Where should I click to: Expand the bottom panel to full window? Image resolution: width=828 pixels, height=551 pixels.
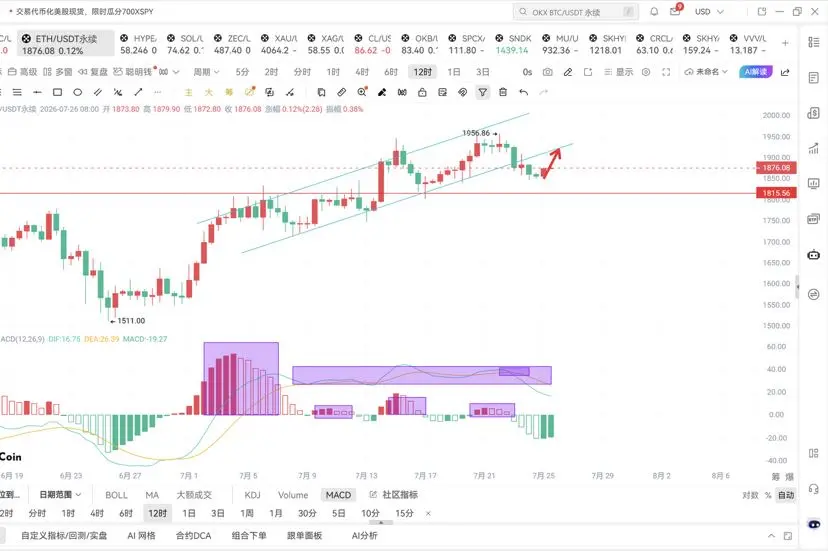point(788,536)
